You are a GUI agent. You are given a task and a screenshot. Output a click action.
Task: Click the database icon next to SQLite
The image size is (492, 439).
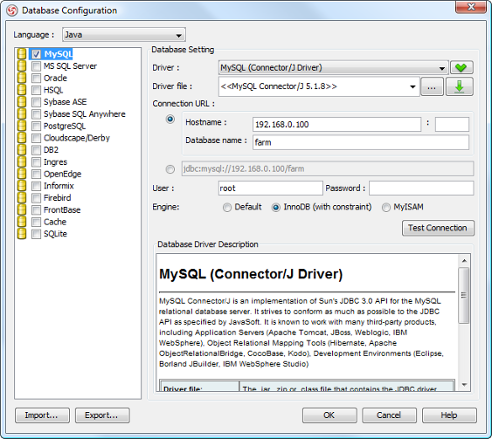point(22,234)
